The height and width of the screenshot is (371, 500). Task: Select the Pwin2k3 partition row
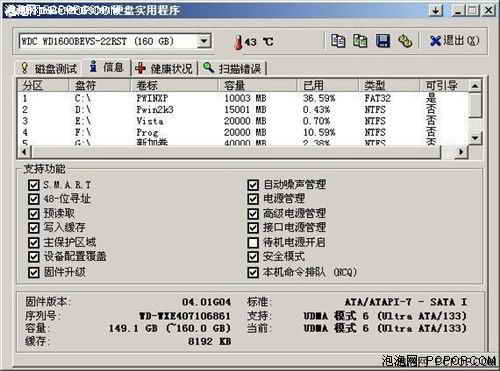pyautogui.click(x=243, y=110)
